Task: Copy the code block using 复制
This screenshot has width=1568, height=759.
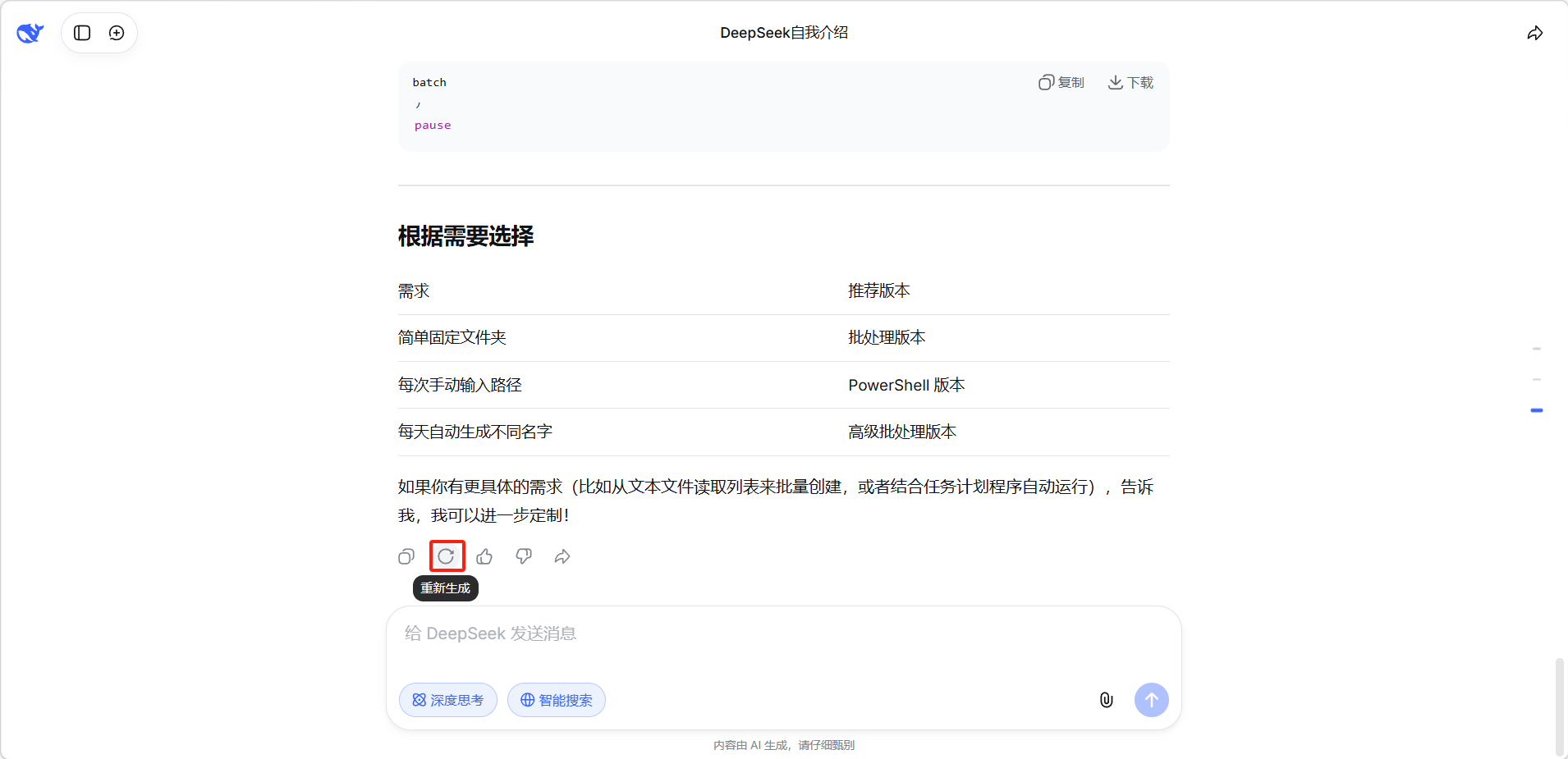Action: coord(1061,83)
